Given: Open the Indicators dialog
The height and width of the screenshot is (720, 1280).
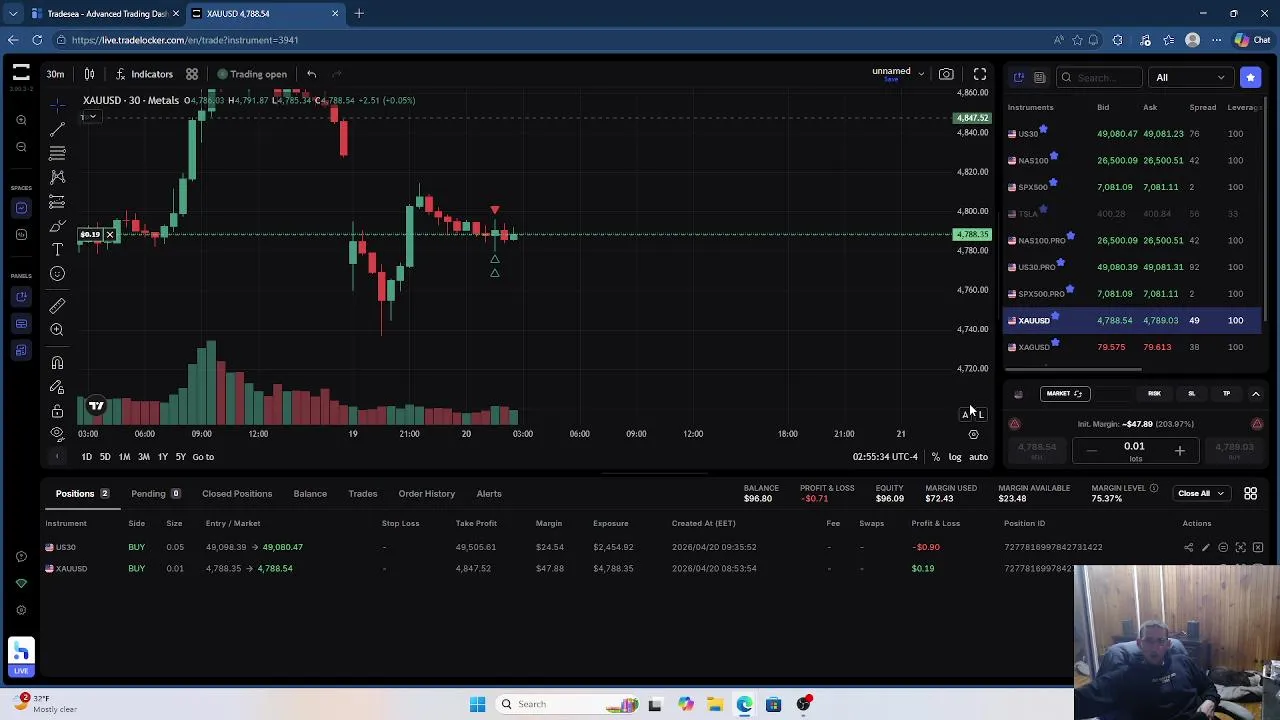Looking at the screenshot, I should click(143, 74).
